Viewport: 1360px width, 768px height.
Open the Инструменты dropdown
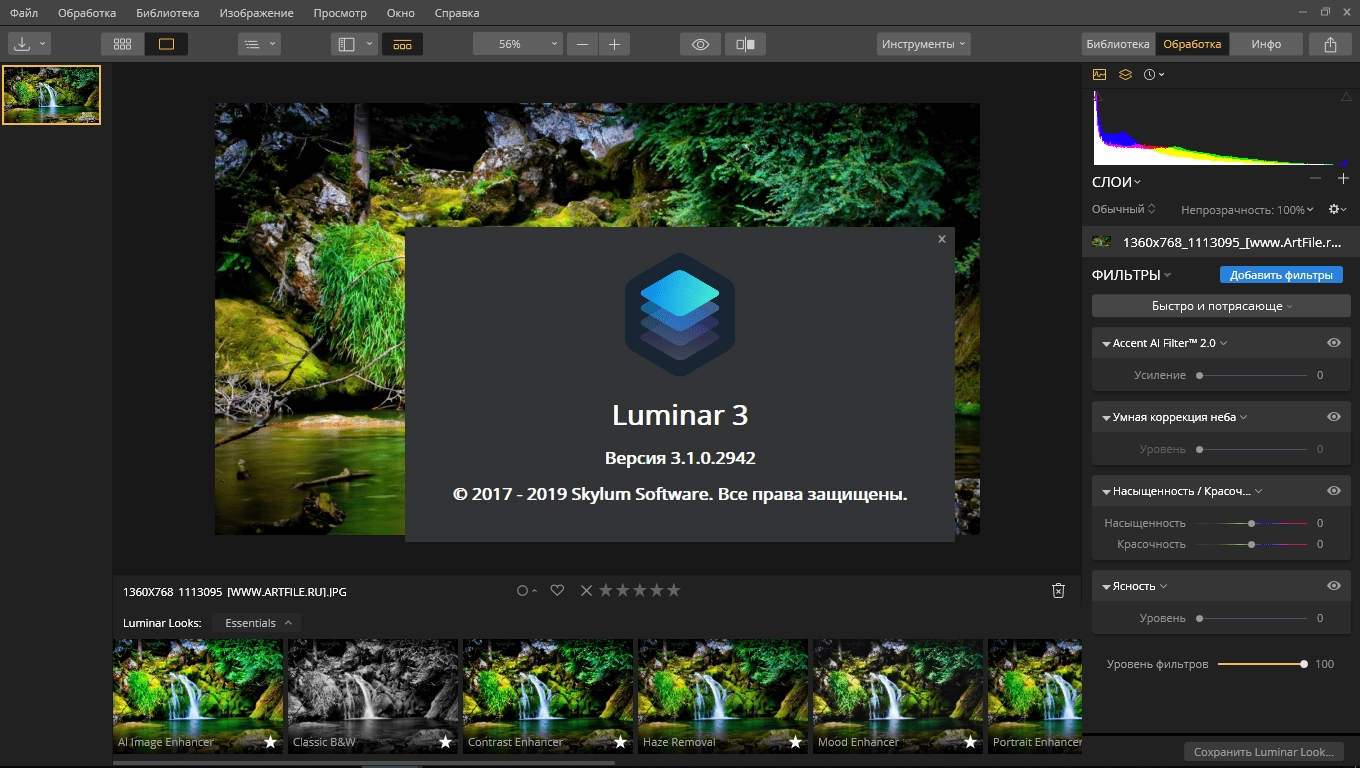point(924,44)
